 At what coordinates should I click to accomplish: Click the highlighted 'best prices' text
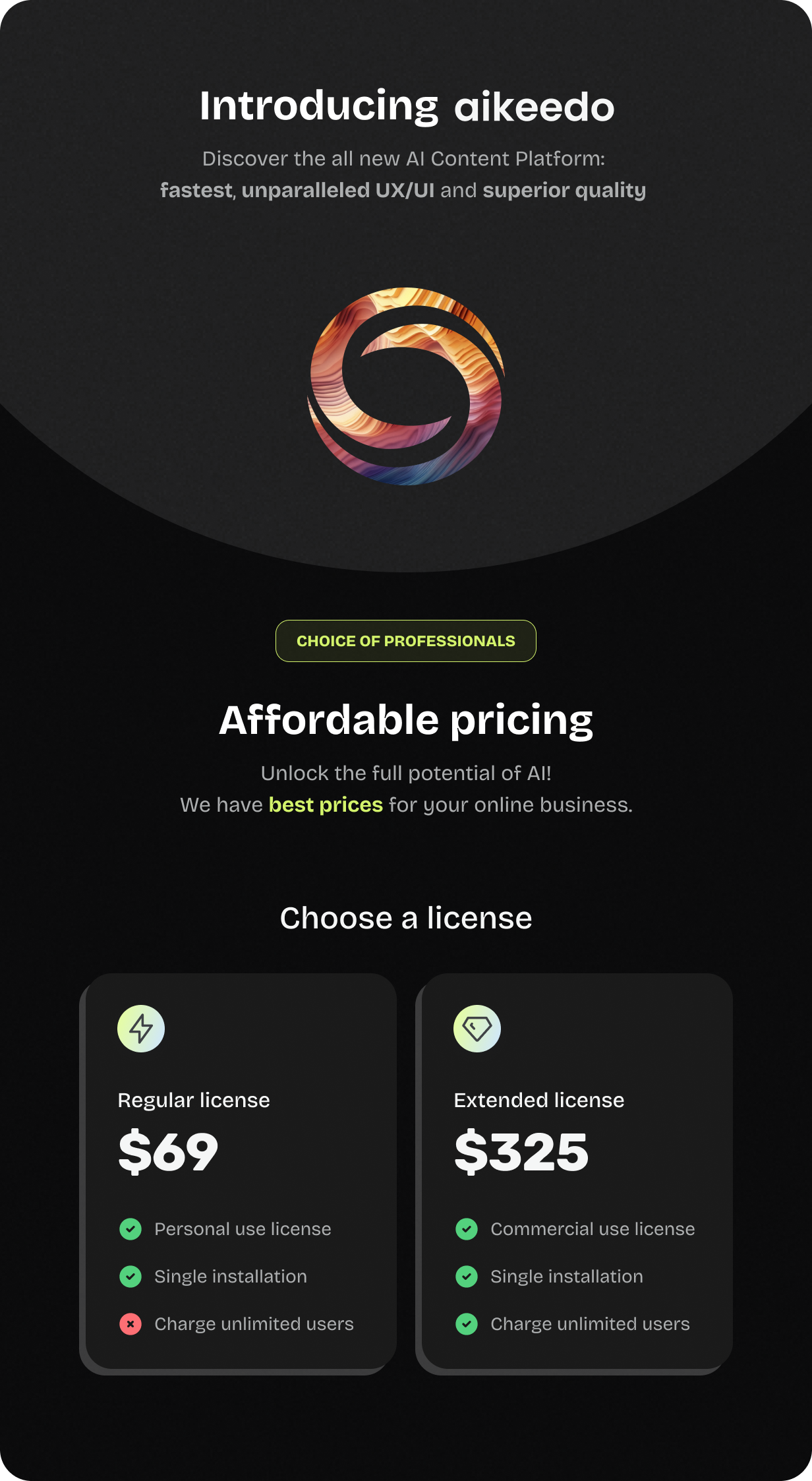pyautogui.click(x=326, y=805)
